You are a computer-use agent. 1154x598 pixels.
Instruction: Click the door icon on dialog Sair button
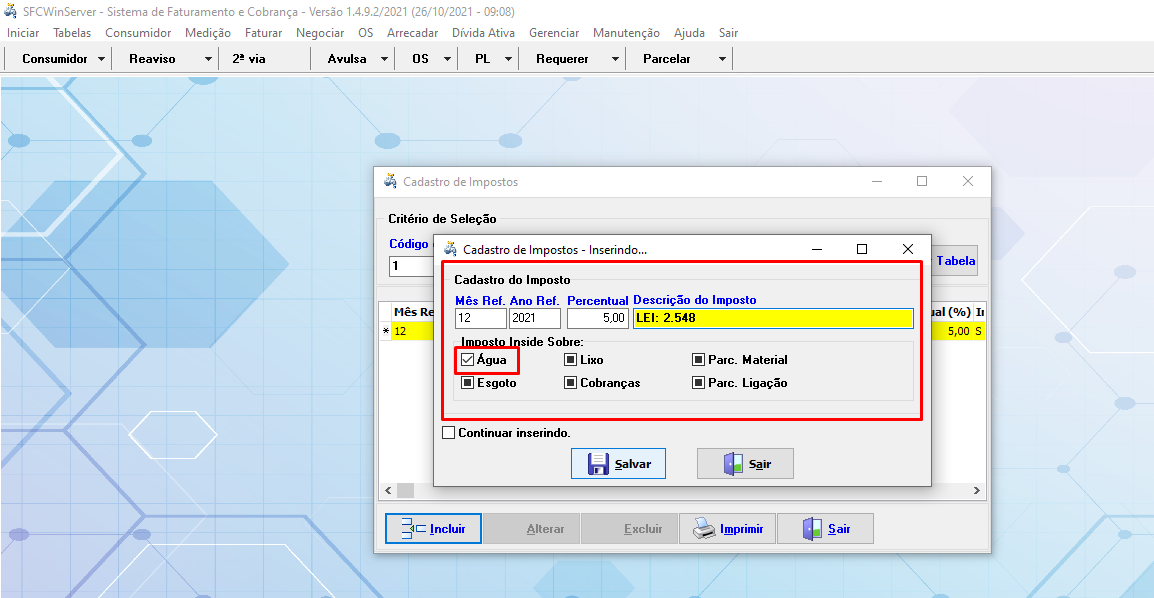click(733, 464)
